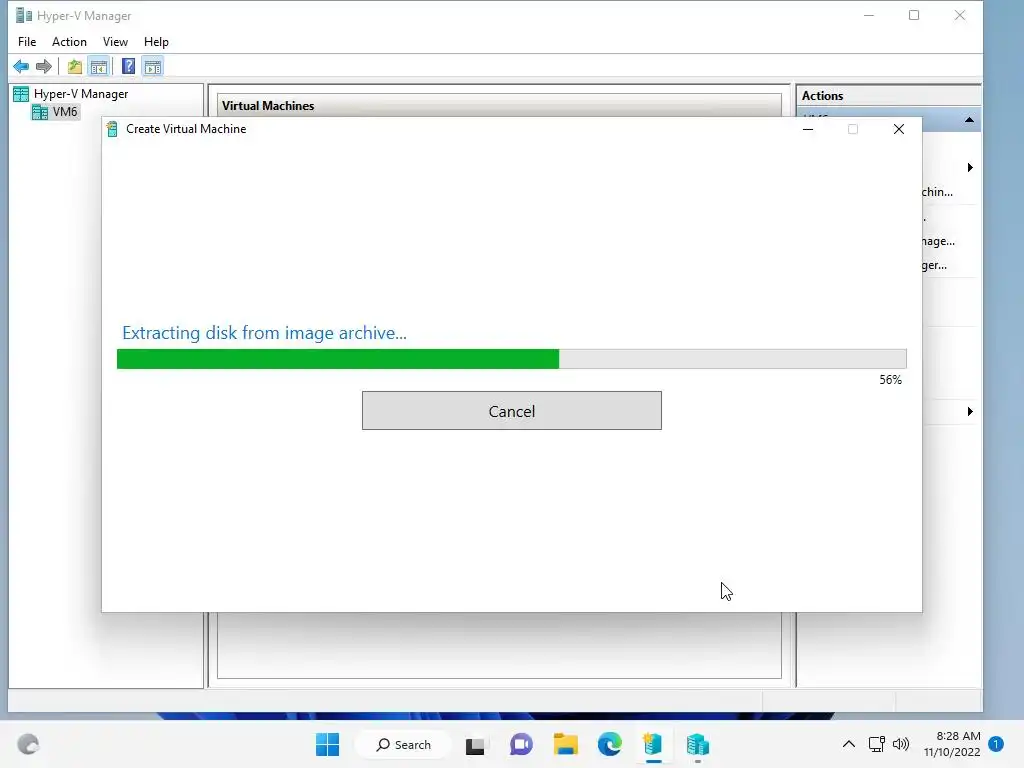The image size is (1024, 768).
Task: Click the taskbar Search box
Action: tap(404, 744)
